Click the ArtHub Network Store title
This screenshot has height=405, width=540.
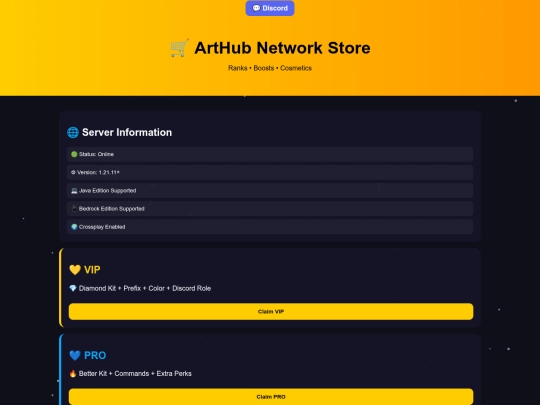coord(282,48)
